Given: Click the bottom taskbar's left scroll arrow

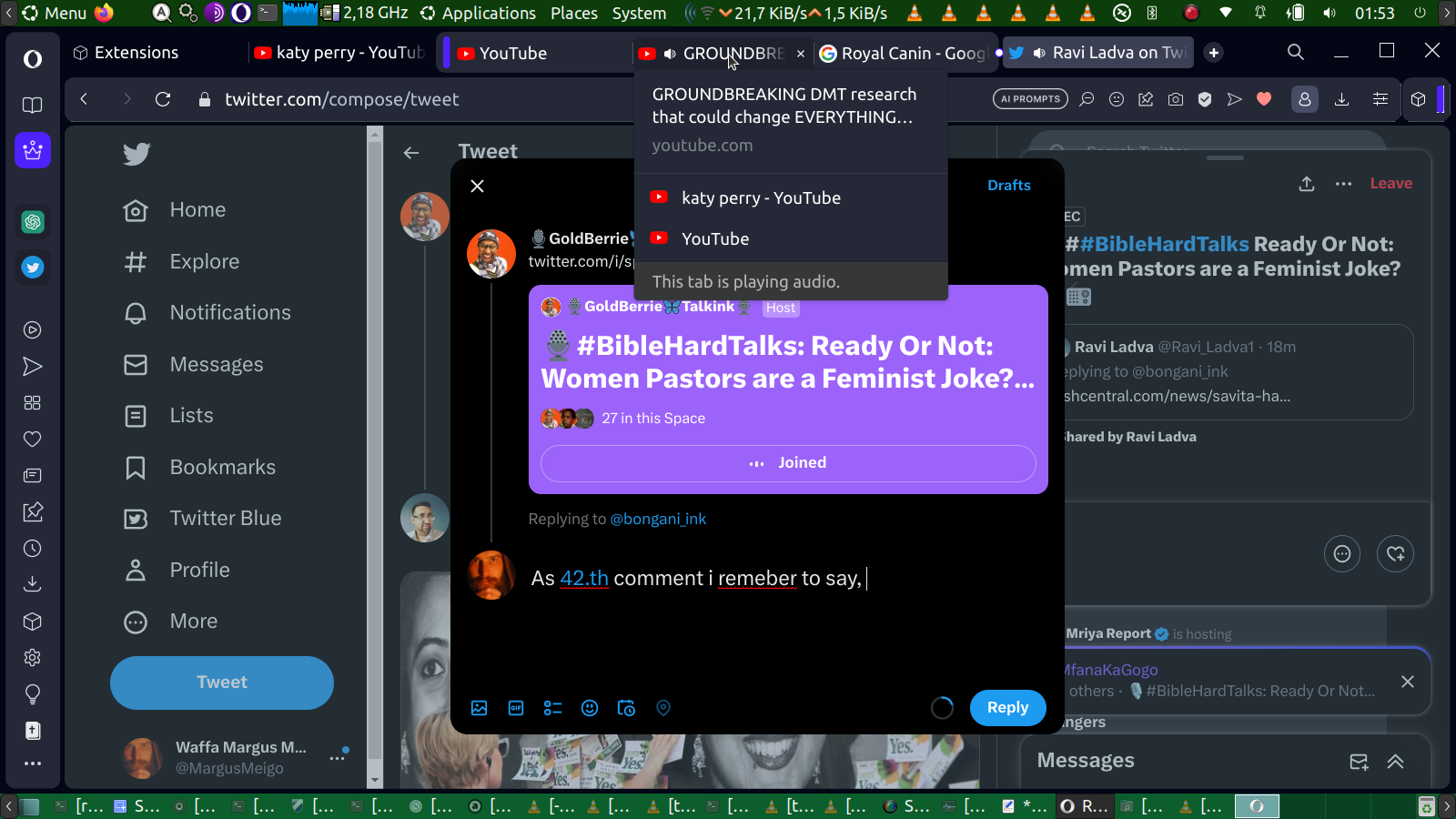Looking at the screenshot, I should [8, 805].
